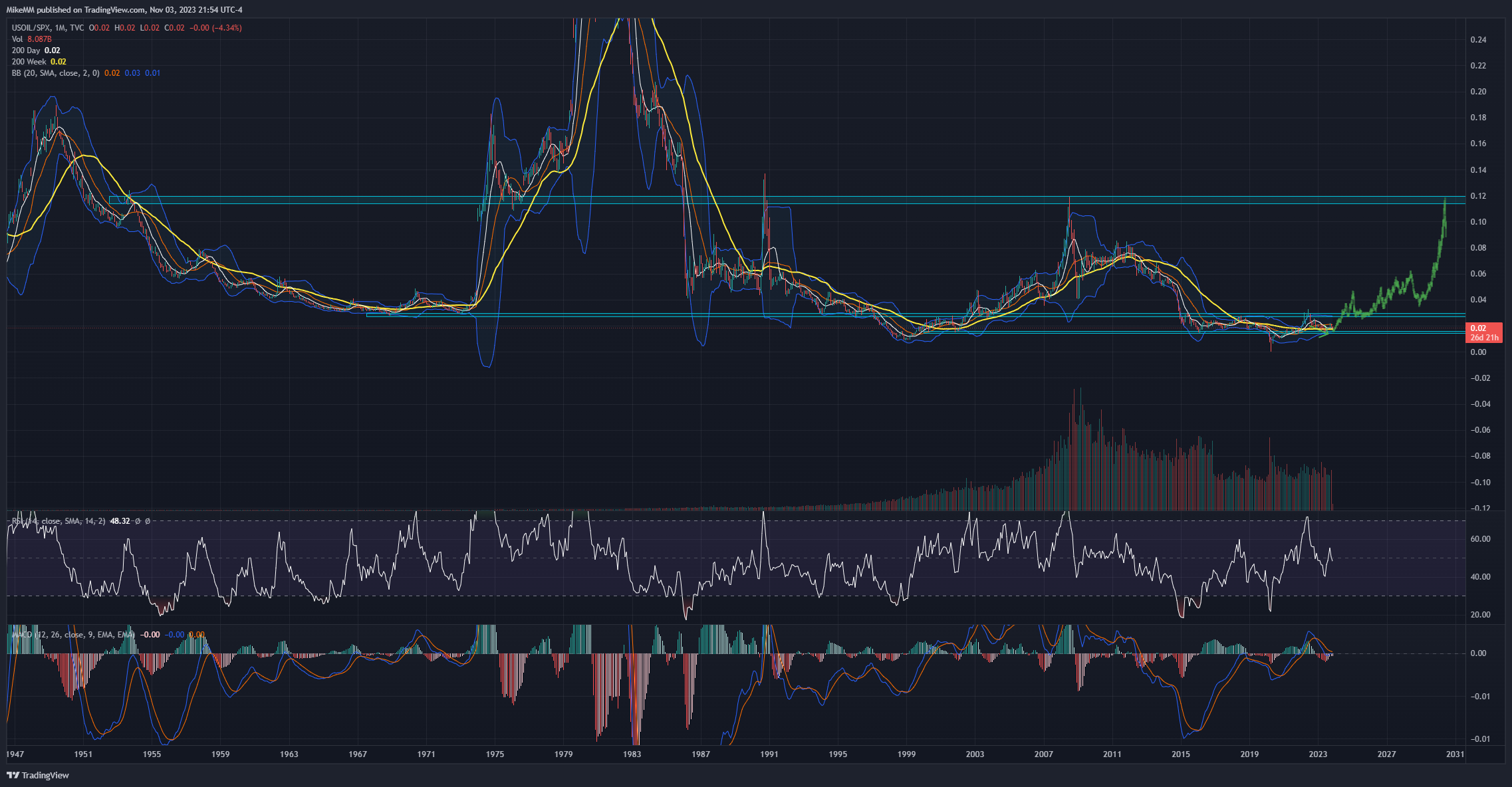
Task: Click the 0.14 price axis label
Action: [1478, 170]
